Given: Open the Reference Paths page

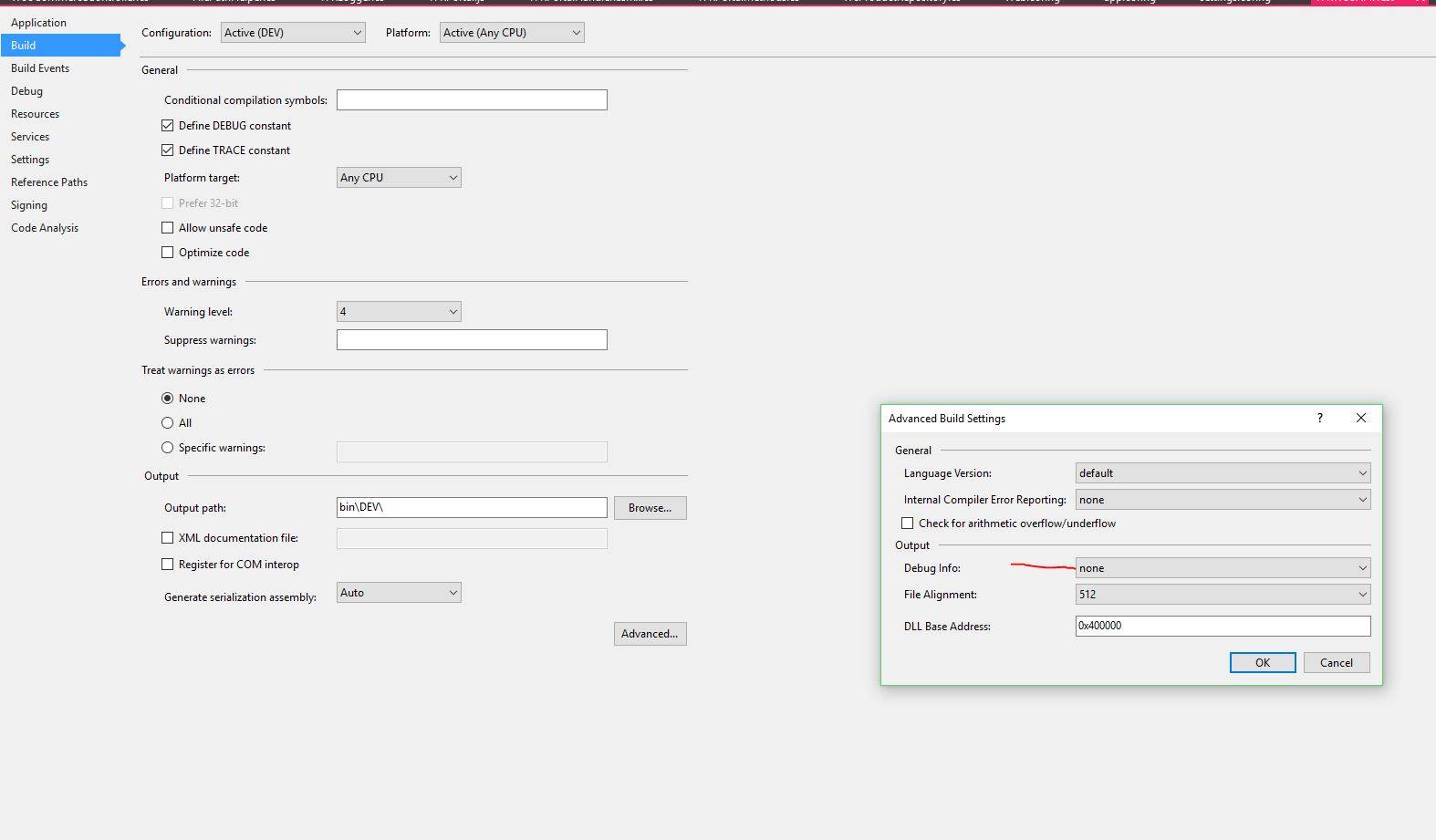Looking at the screenshot, I should click(49, 182).
